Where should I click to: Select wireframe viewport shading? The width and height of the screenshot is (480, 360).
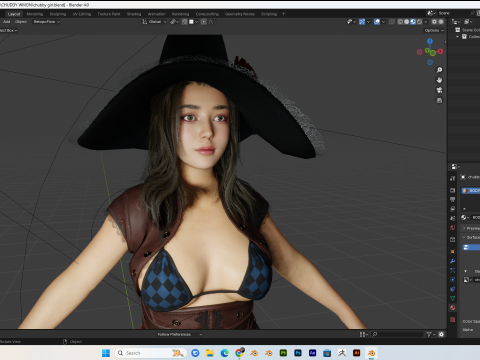pyautogui.click(x=400, y=22)
